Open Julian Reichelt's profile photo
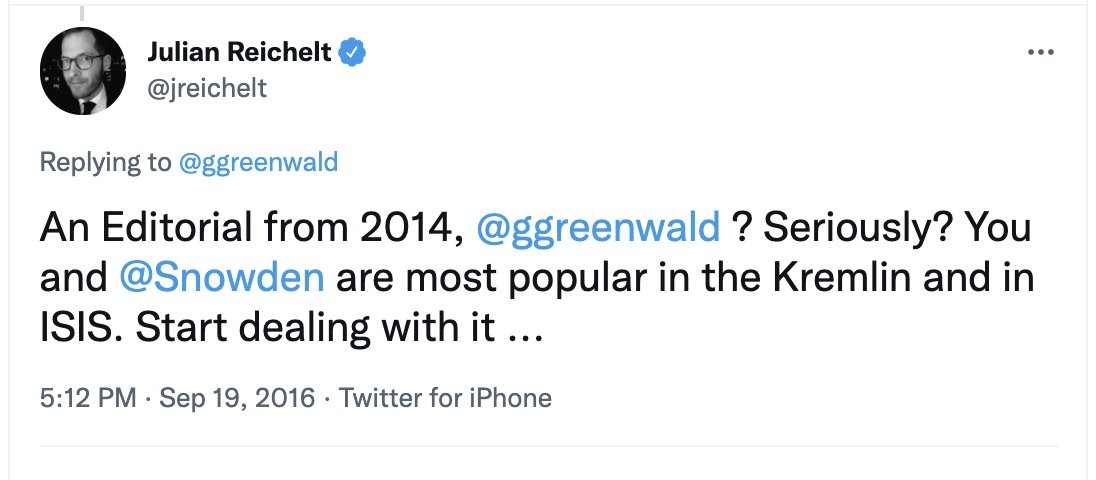 [x=82, y=70]
